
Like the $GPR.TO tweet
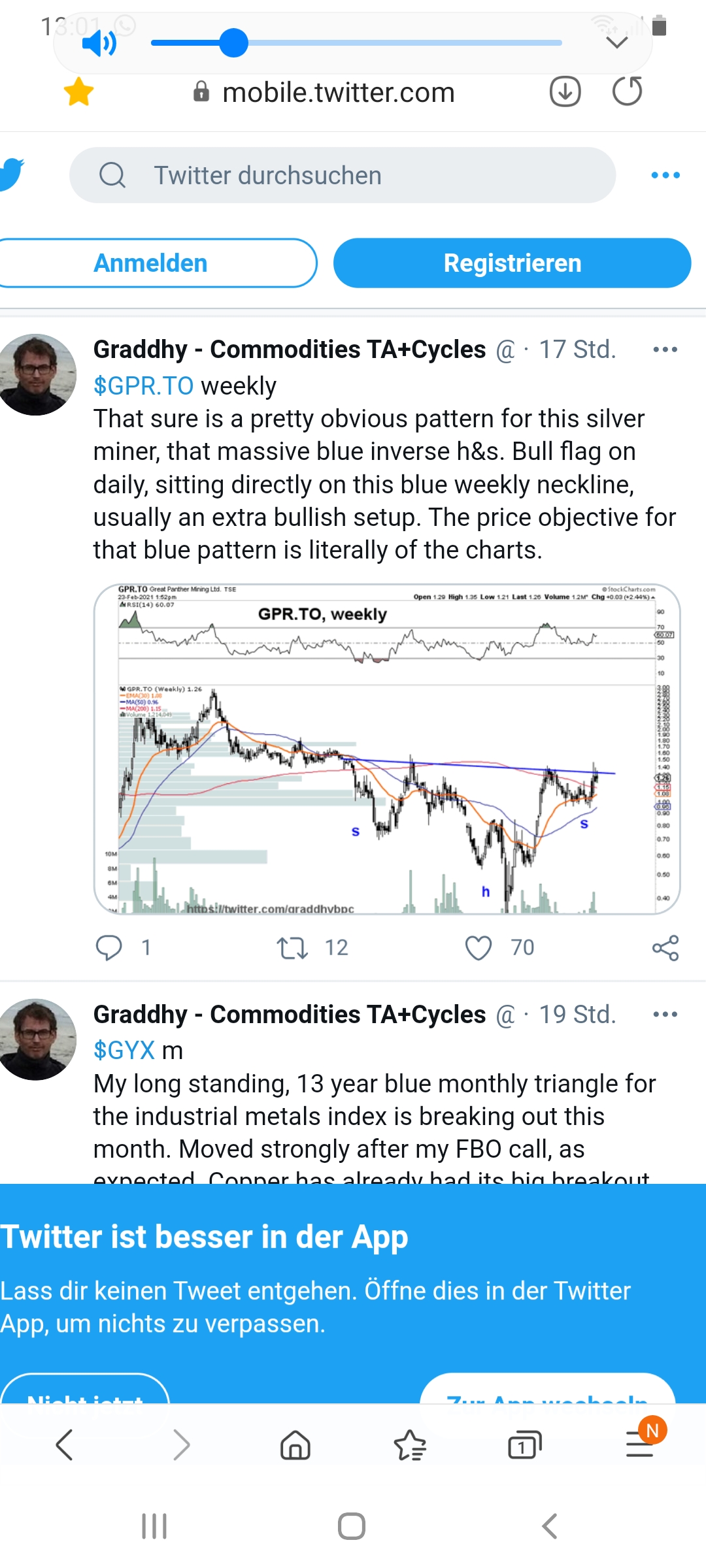[478, 947]
